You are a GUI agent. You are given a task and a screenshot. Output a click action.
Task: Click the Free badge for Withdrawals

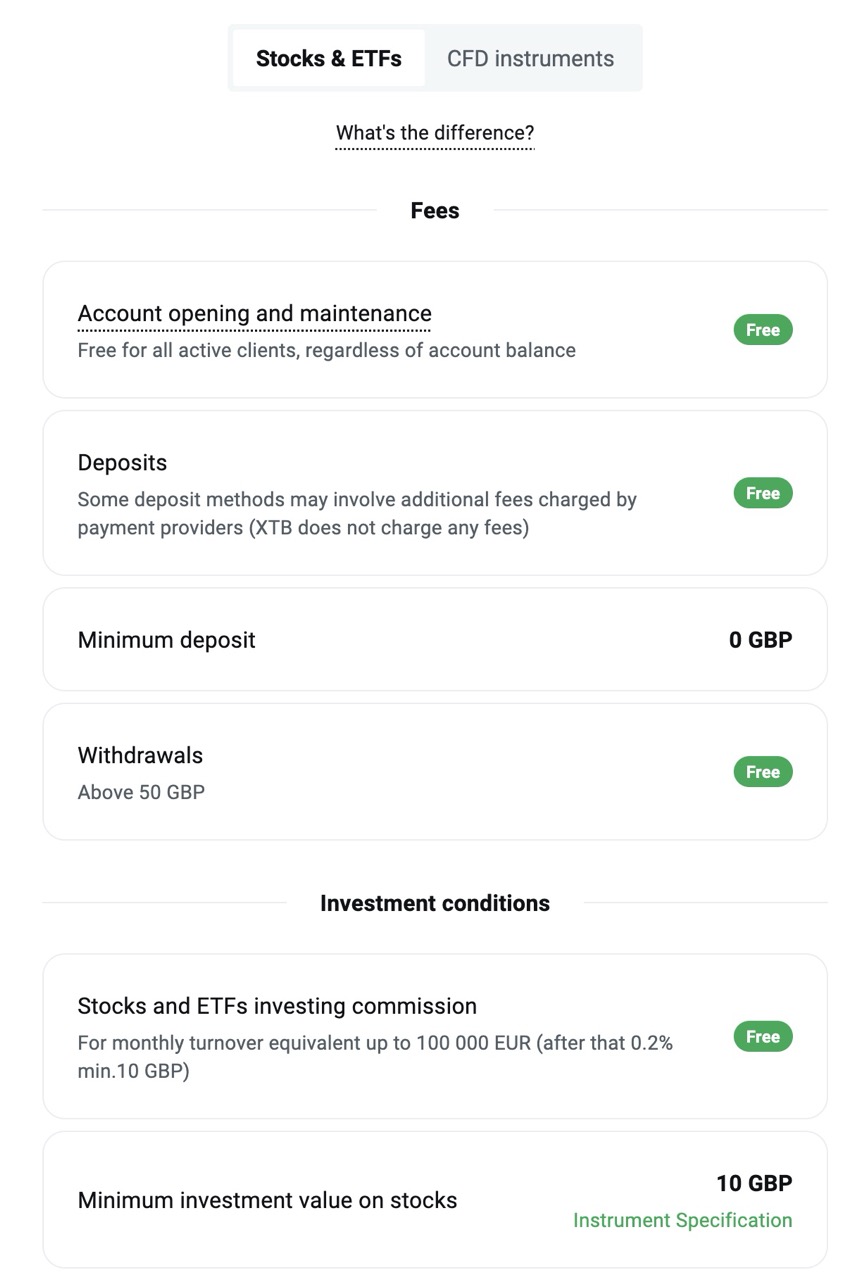coord(763,772)
